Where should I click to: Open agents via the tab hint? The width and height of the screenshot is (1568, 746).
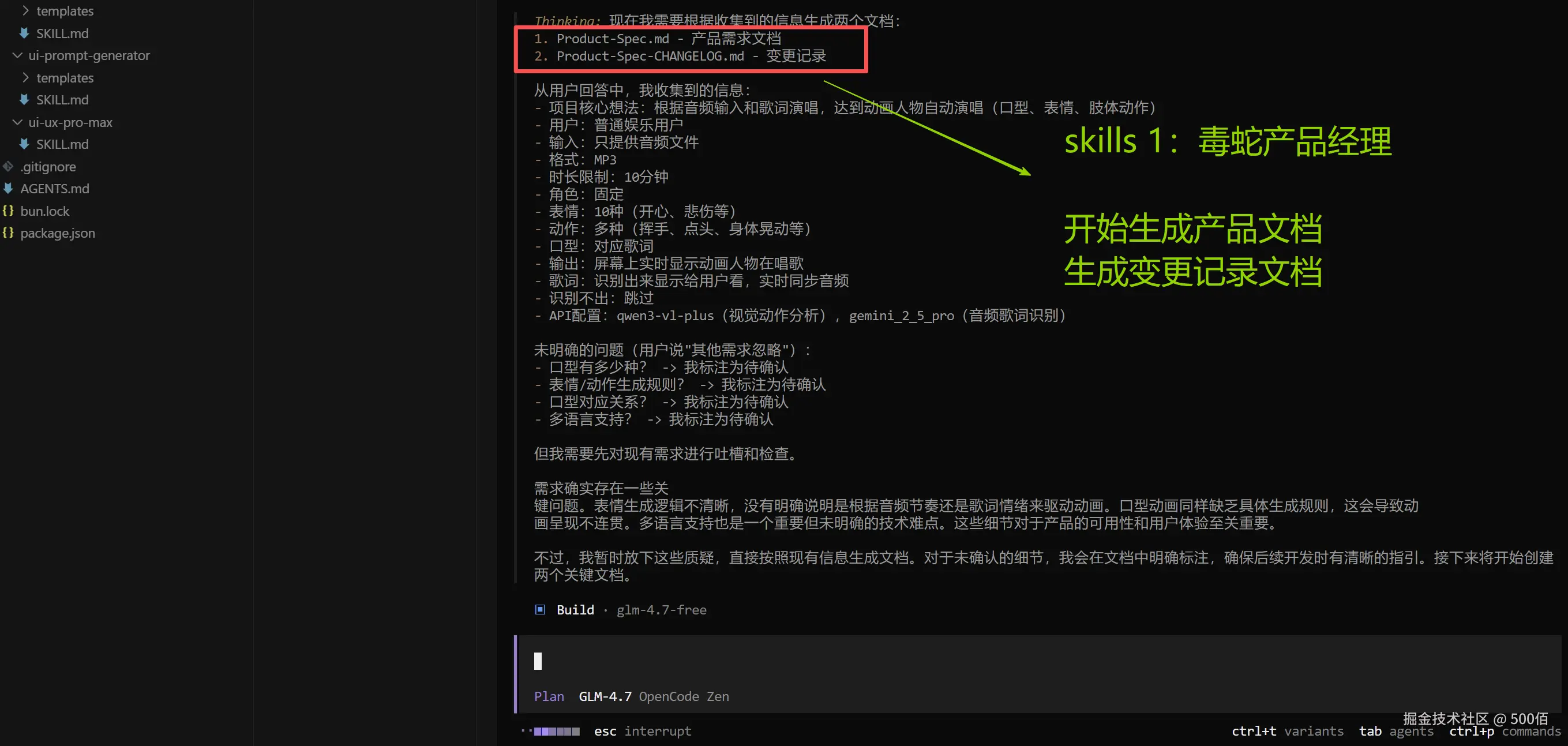tap(1411, 732)
